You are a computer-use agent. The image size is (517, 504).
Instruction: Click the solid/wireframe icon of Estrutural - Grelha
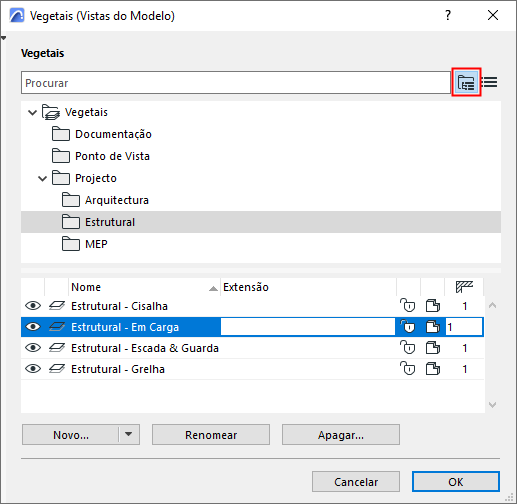tap(433, 369)
